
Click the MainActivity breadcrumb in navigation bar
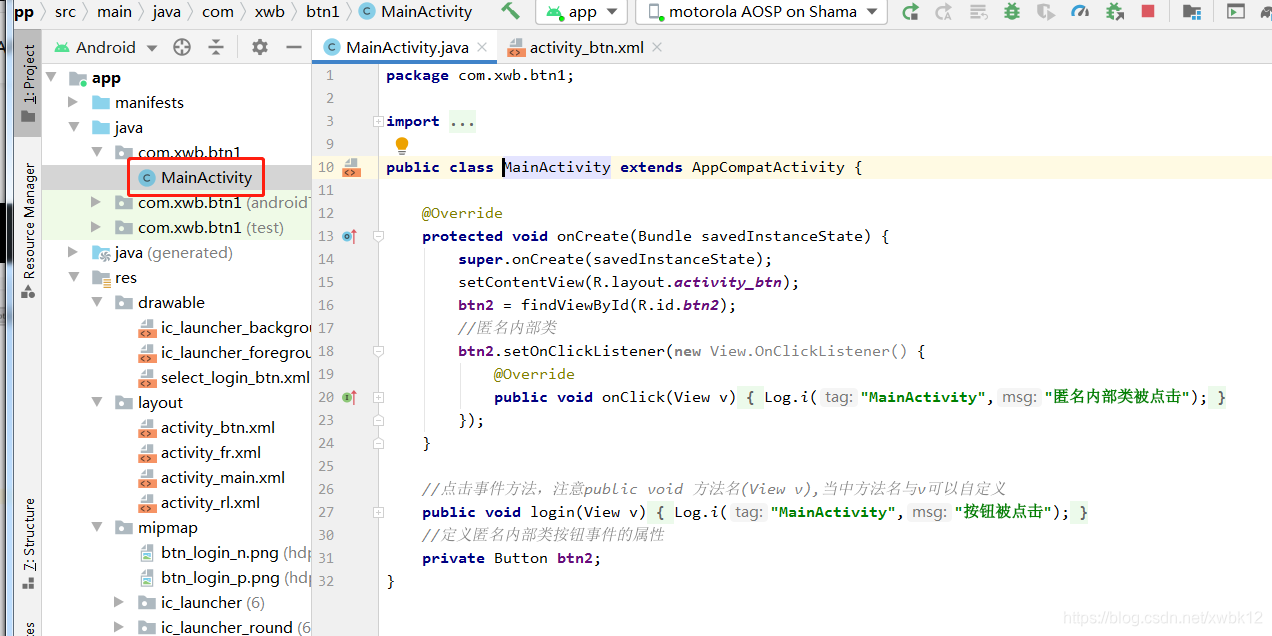(415, 12)
